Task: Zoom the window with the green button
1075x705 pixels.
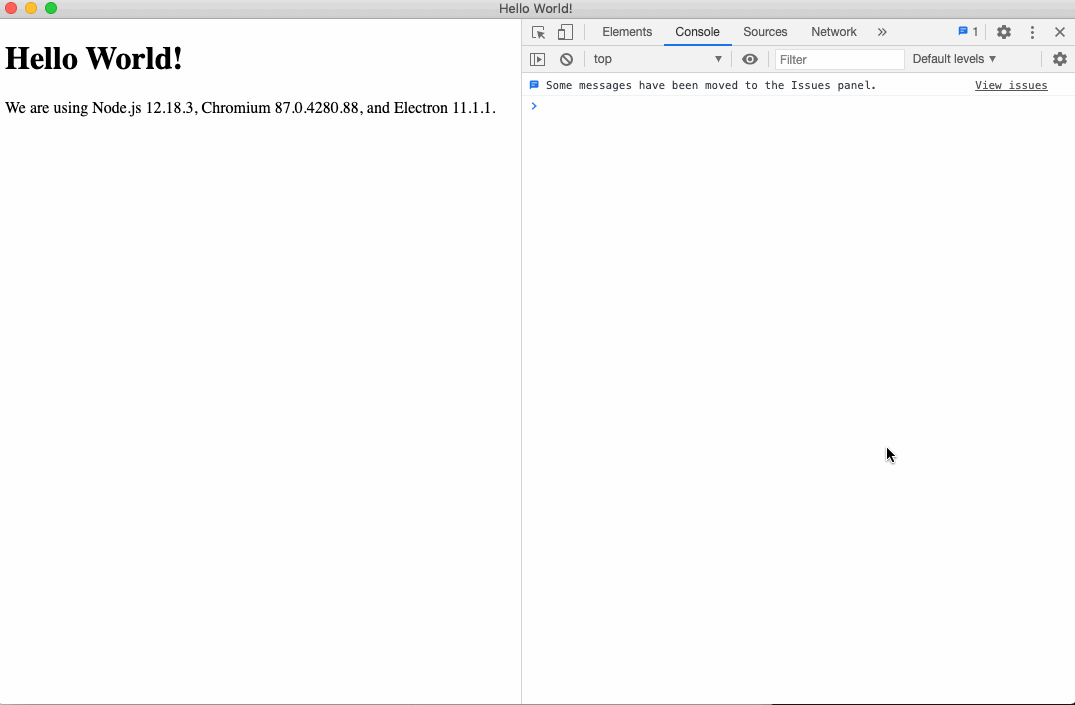Action: (x=51, y=8)
